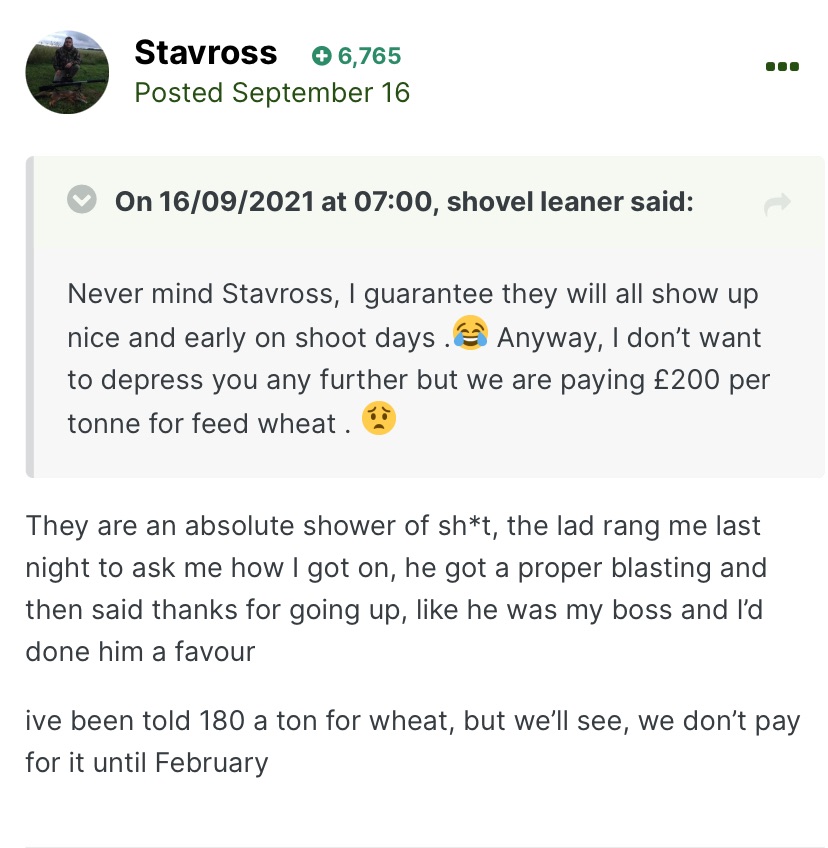Select the 'shovel leaner said:' quote header
Screen dimensions: 828x848
click(570, 201)
